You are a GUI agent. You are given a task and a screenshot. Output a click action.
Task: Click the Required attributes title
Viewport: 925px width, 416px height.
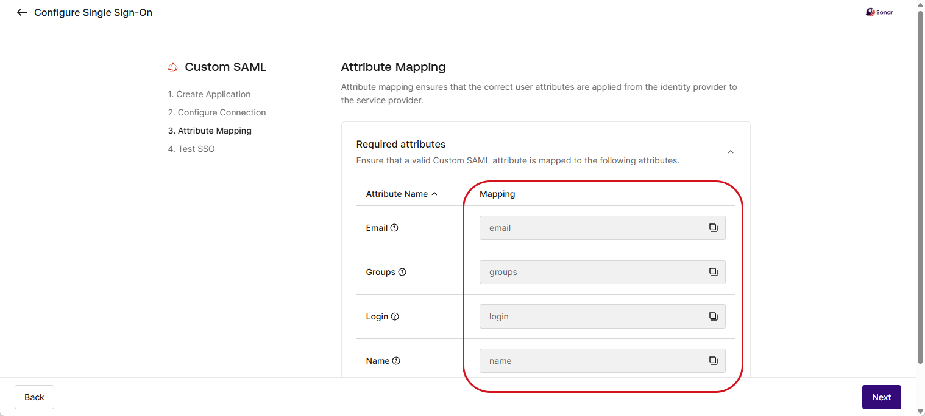401,144
